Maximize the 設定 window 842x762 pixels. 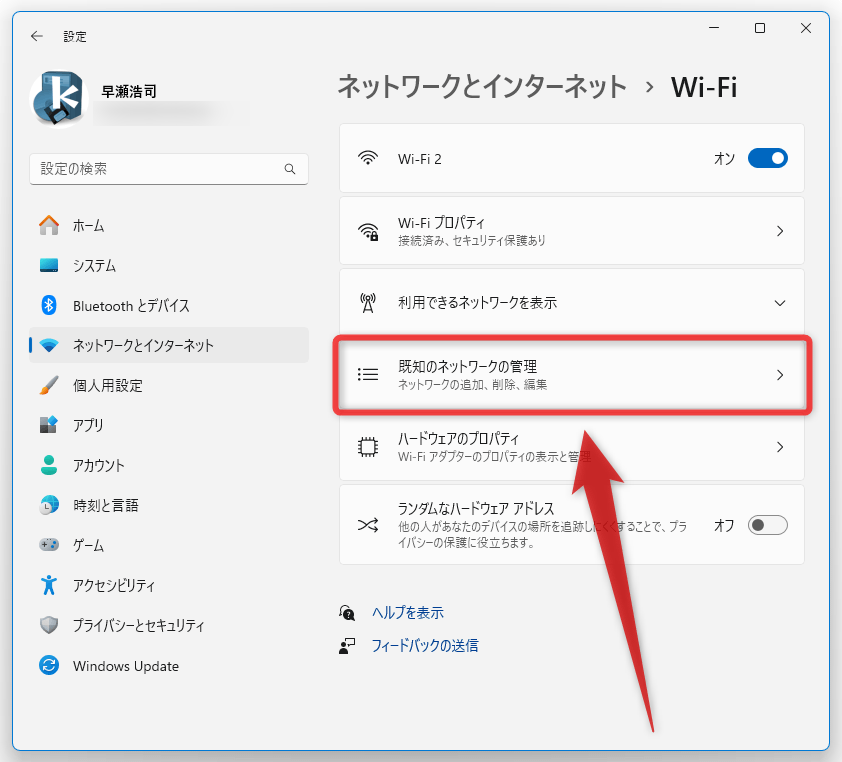(760, 28)
